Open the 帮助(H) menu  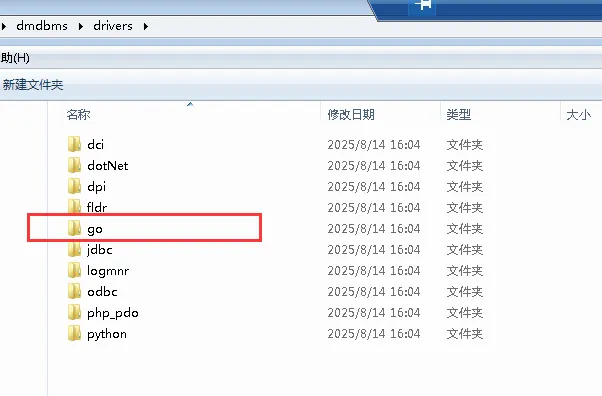coord(15,58)
